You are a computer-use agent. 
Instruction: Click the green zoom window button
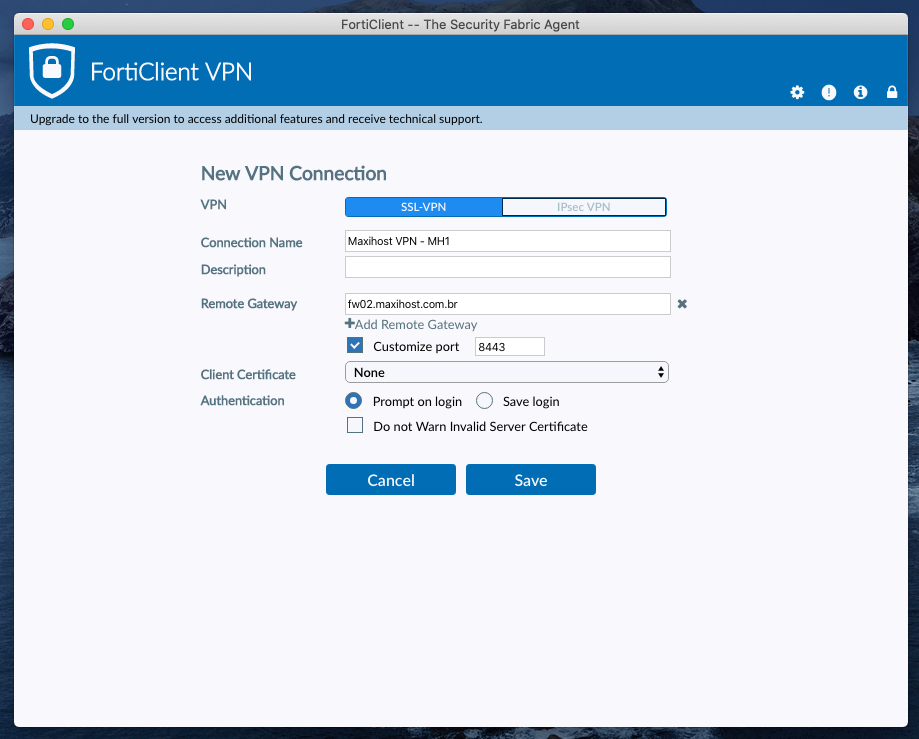[x=68, y=24]
